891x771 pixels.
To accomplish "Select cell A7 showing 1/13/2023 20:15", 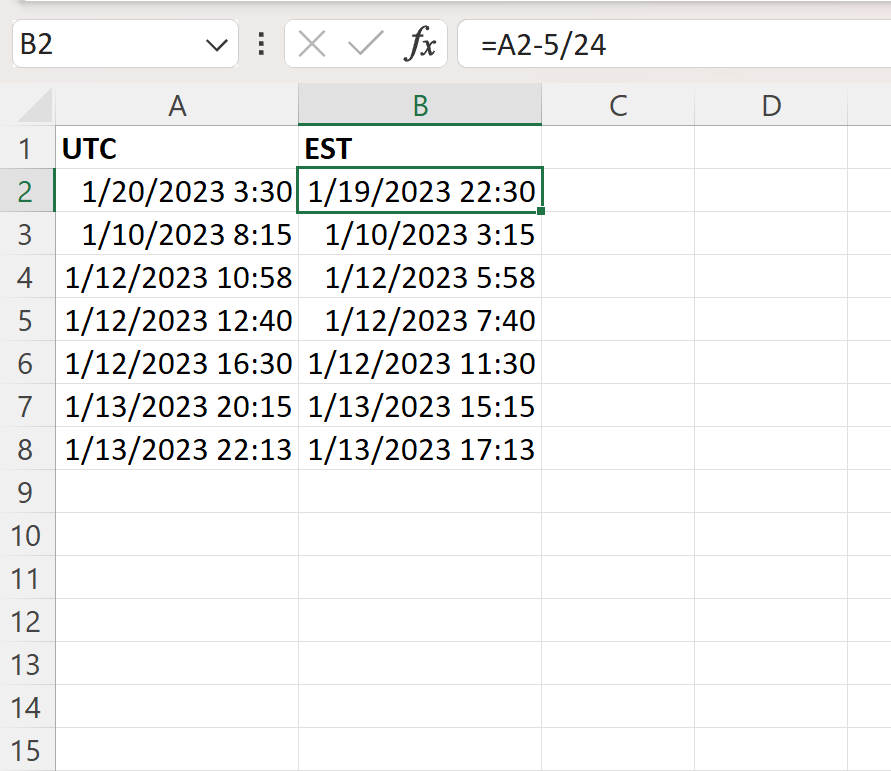I will [177, 407].
